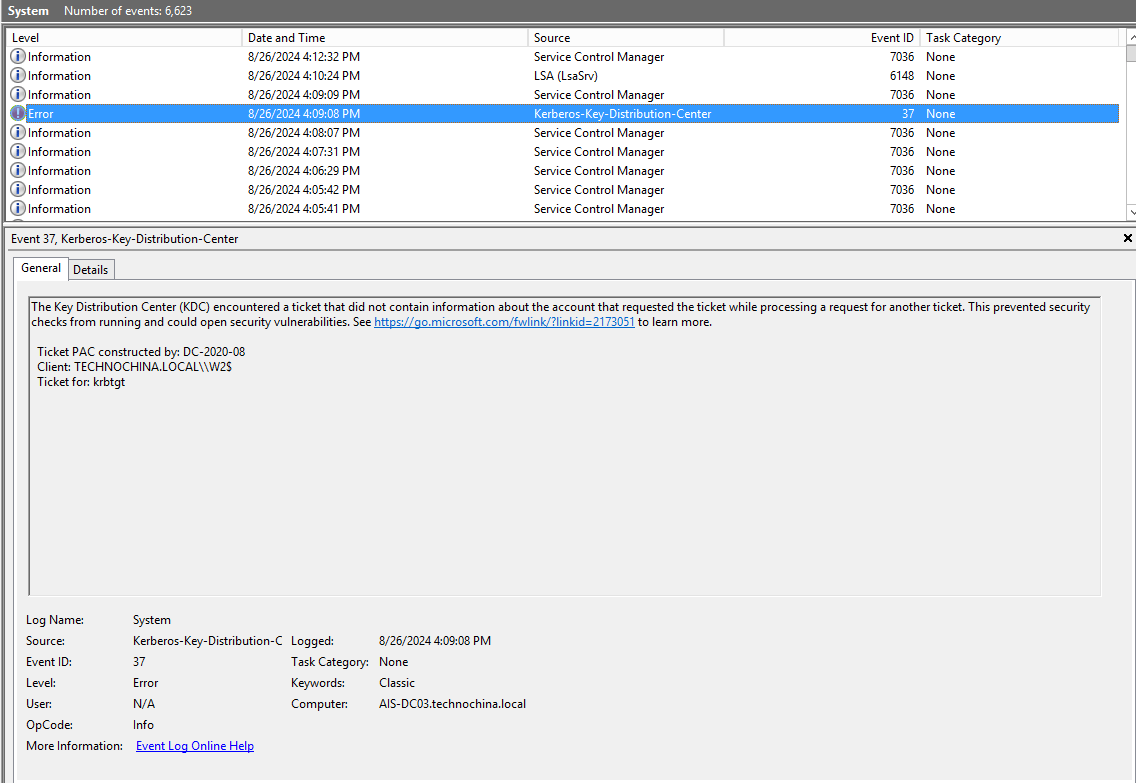The height and width of the screenshot is (783, 1136).
Task: Open Event Log Online Help link
Action: coord(195,746)
